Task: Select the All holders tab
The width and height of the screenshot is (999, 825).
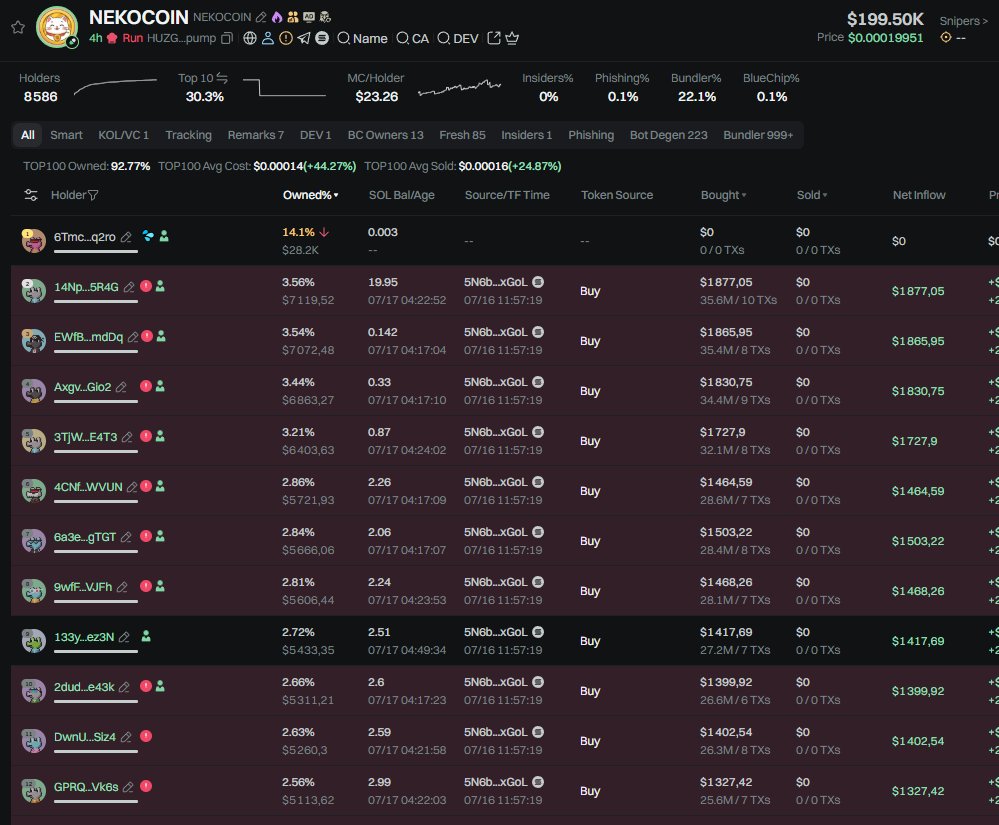Action: tap(27, 135)
